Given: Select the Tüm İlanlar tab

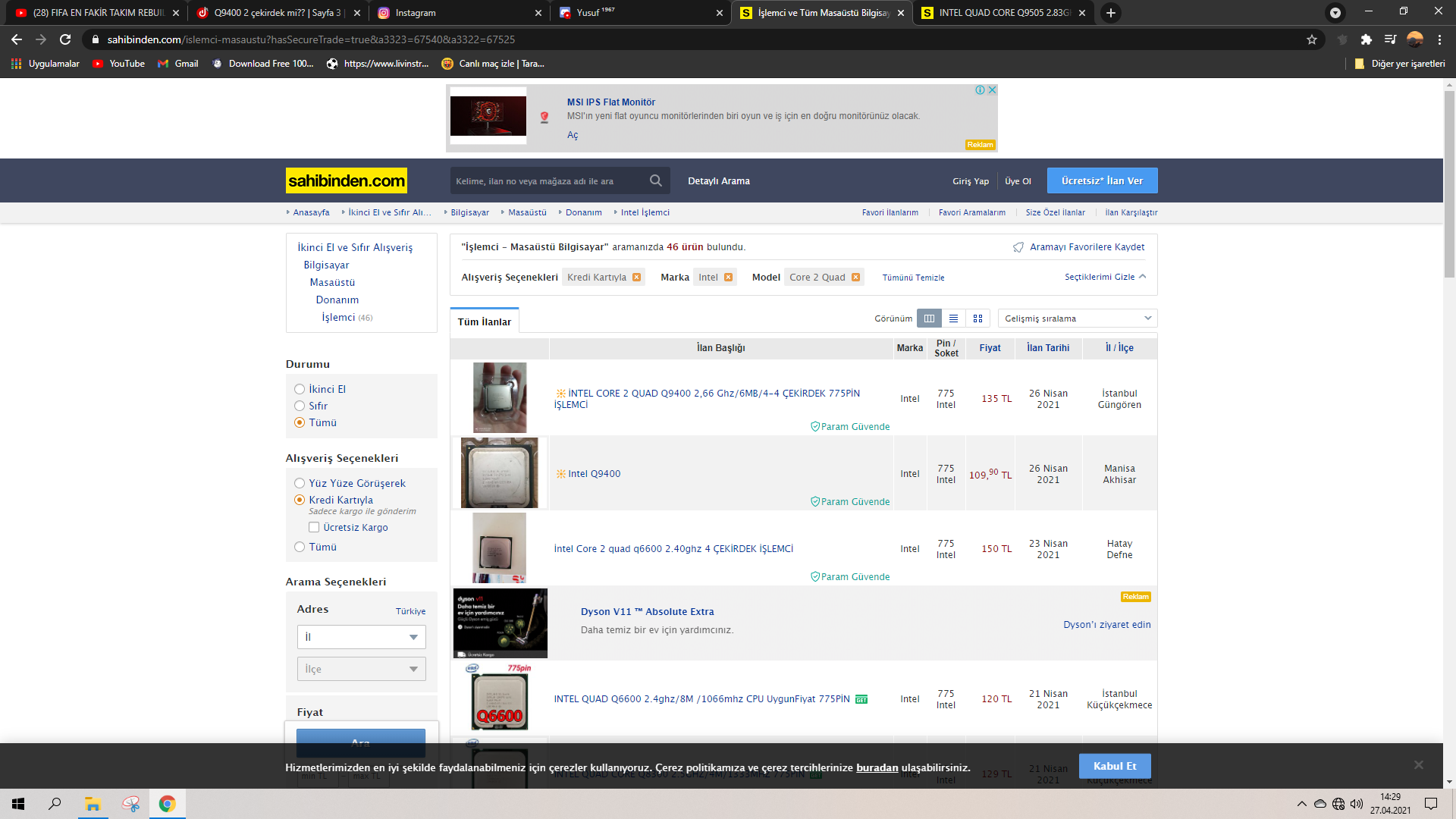Looking at the screenshot, I should tap(484, 322).
